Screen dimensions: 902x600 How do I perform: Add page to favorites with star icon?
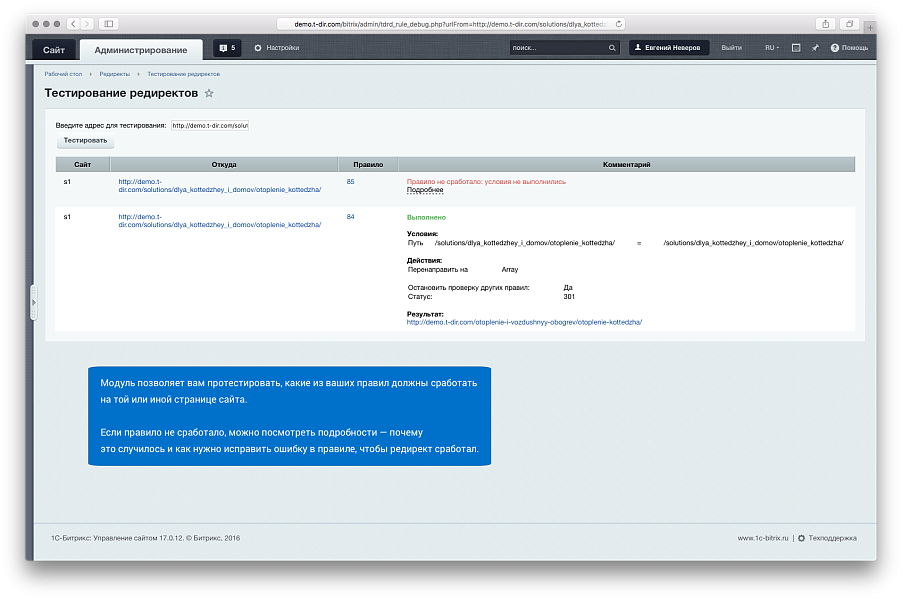pos(209,94)
